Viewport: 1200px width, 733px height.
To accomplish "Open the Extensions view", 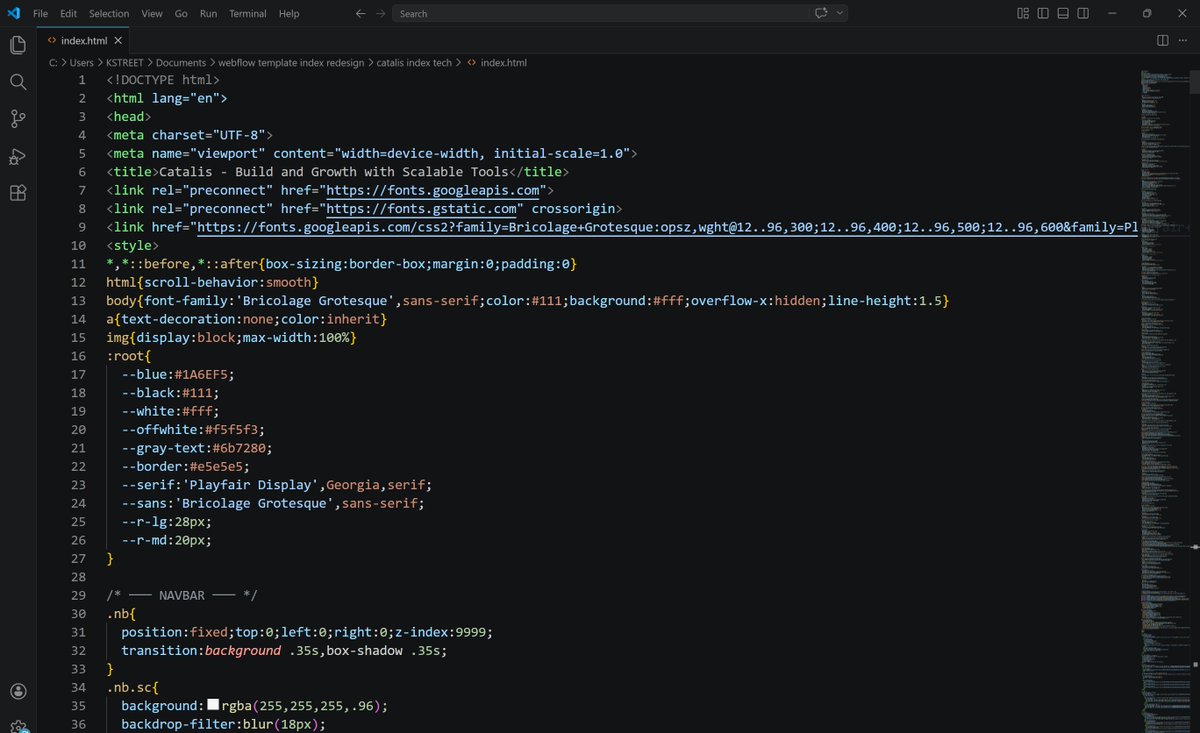I will [17, 193].
